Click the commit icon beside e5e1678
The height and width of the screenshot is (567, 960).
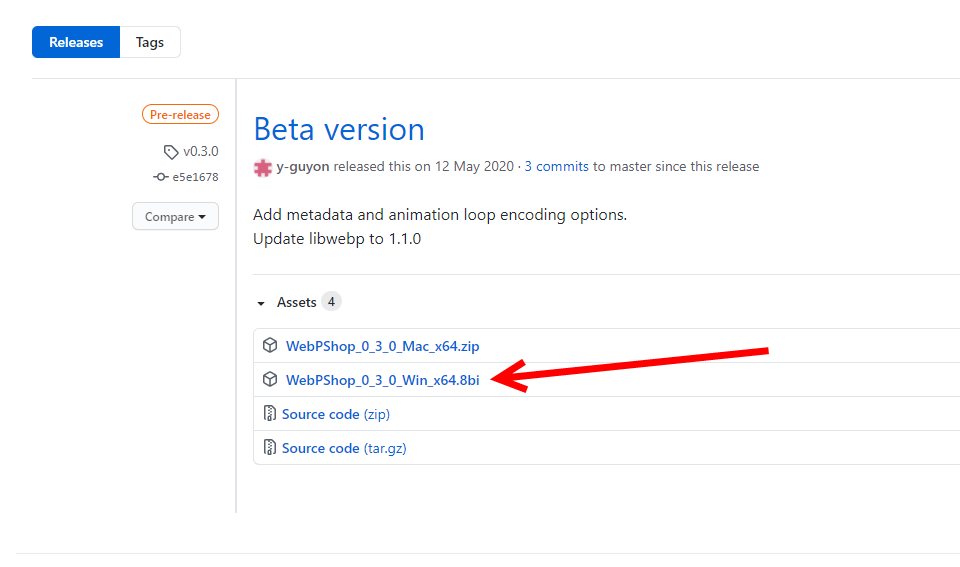pyautogui.click(x=160, y=177)
